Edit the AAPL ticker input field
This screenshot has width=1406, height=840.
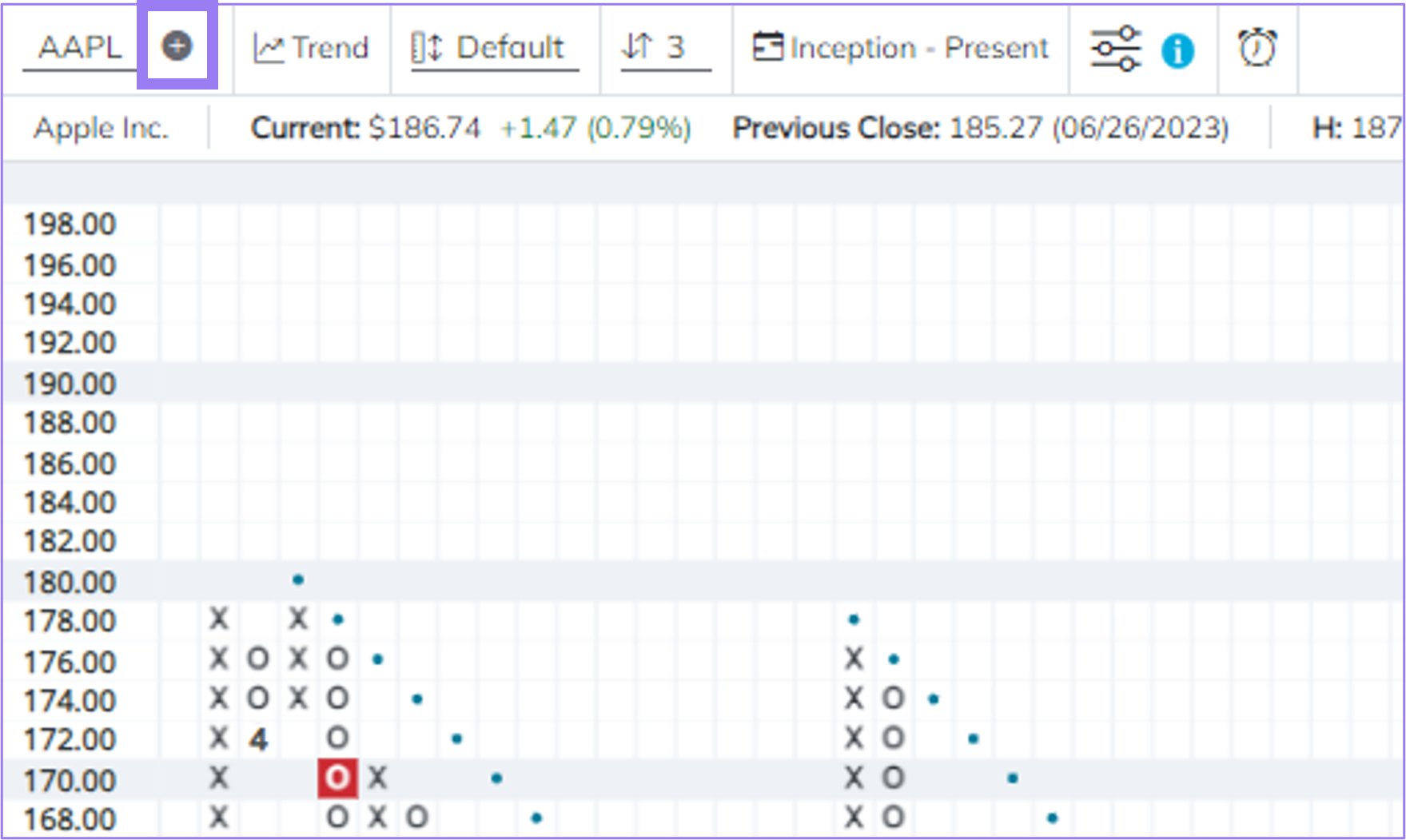pyautogui.click(x=80, y=48)
